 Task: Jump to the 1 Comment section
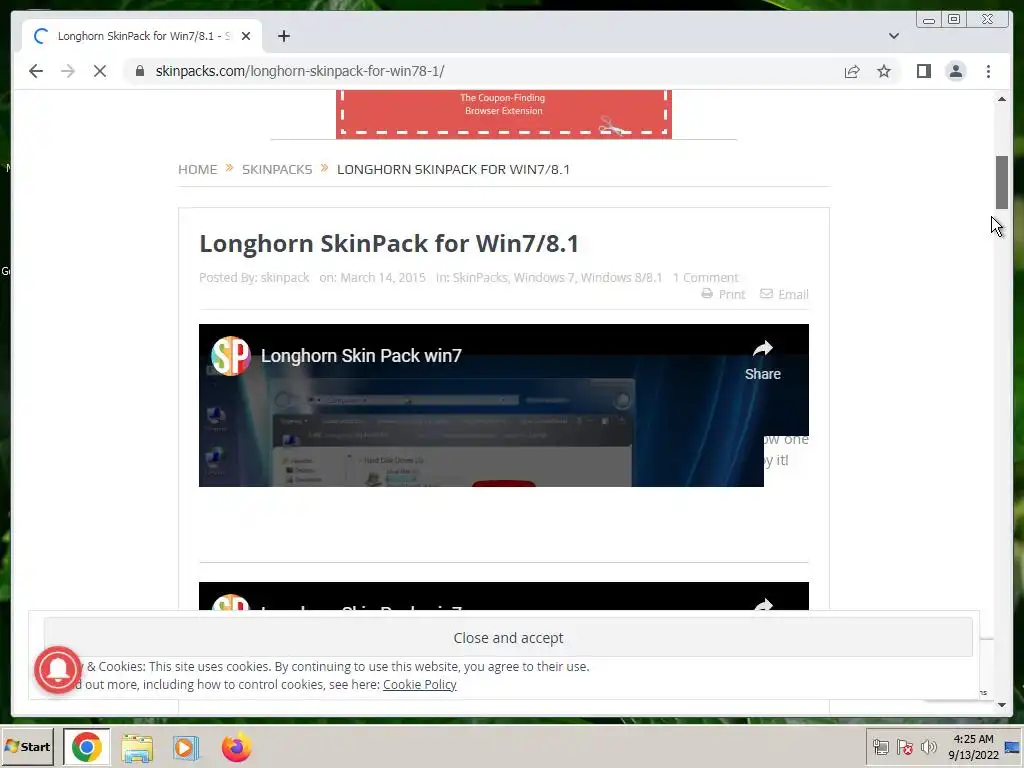click(705, 278)
